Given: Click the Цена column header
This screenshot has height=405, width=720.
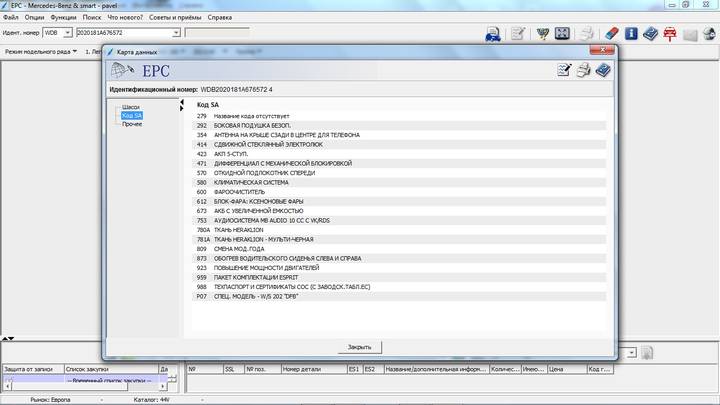Looking at the screenshot, I should (567, 369).
